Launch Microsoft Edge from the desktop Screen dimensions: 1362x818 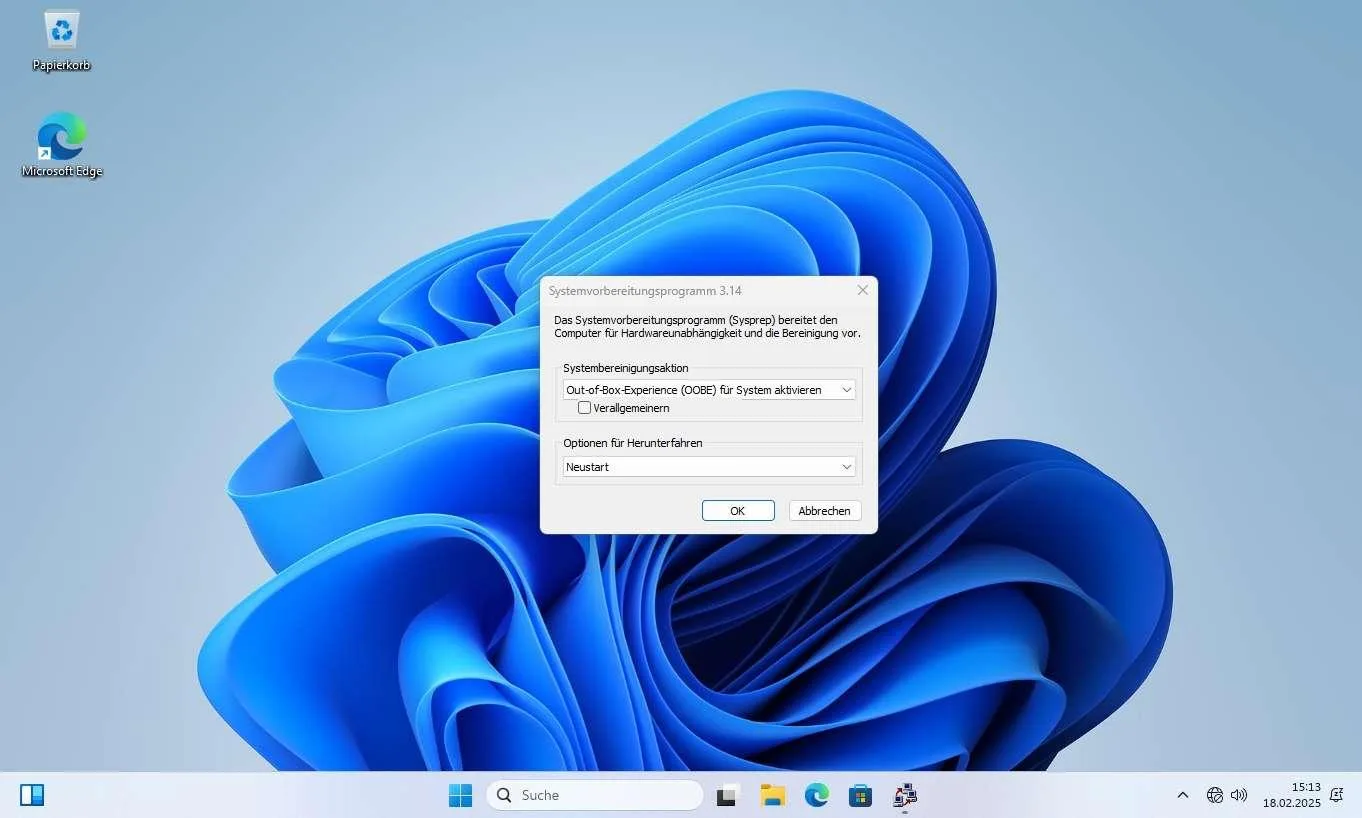tap(61, 140)
